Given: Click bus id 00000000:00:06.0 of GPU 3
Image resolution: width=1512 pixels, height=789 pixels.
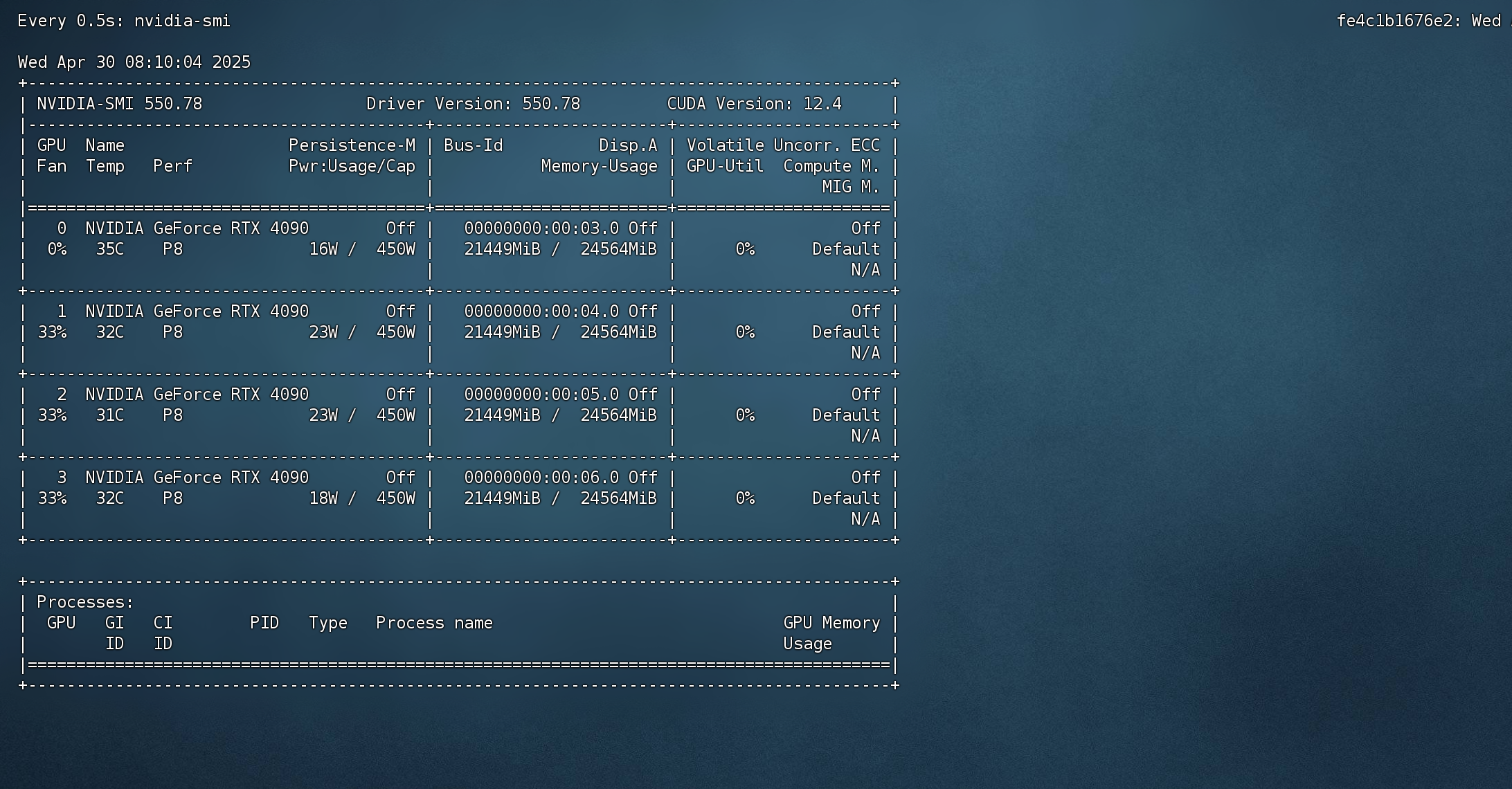Looking at the screenshot, I should (541, 478).
